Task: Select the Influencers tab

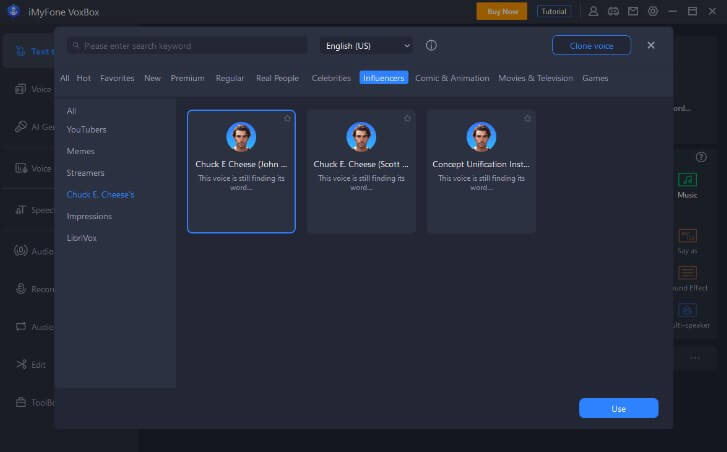Action: click(383, 78)
